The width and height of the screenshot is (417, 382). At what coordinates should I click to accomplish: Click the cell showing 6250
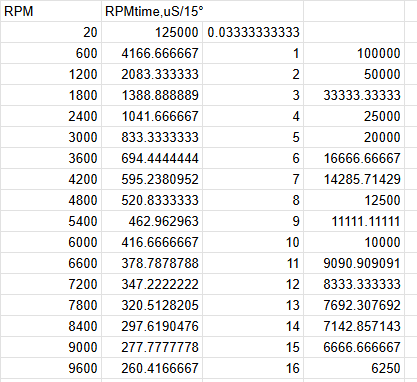click(354, 368)
